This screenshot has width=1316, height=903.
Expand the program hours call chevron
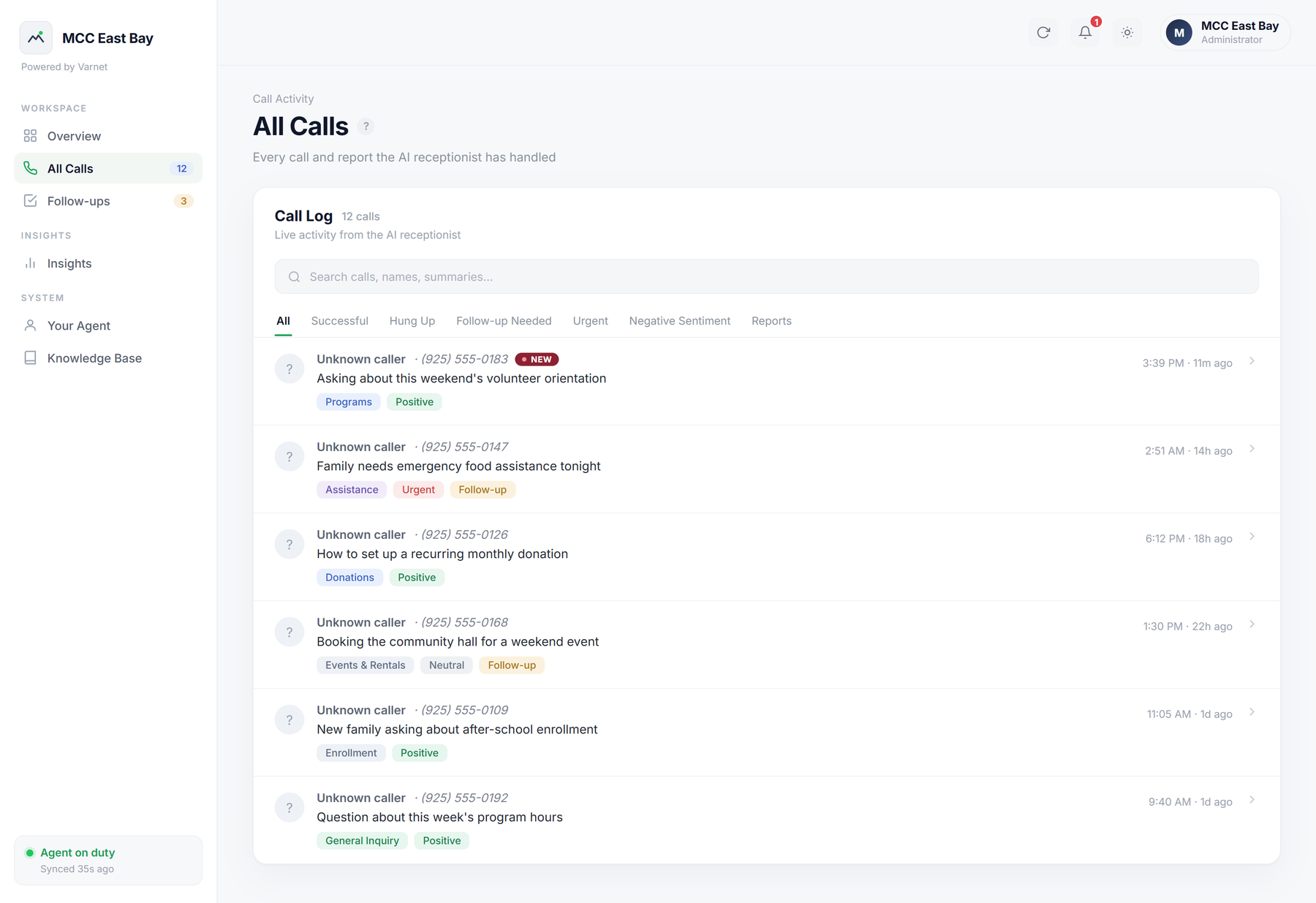tap(1252, 800)
